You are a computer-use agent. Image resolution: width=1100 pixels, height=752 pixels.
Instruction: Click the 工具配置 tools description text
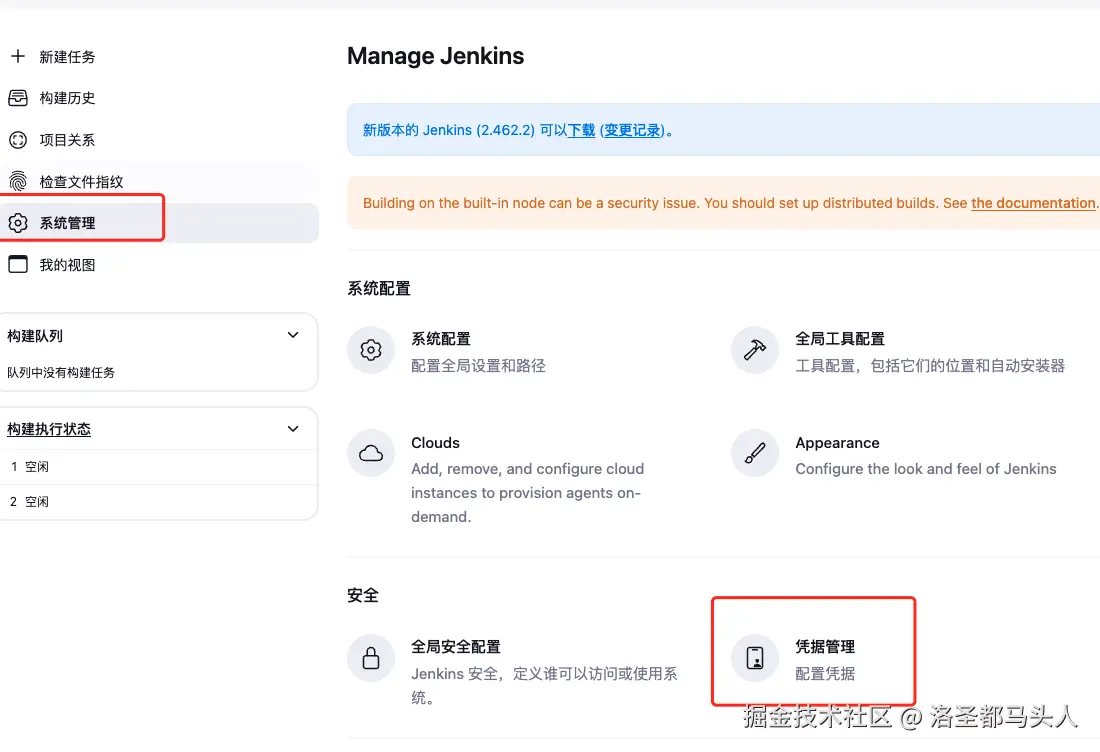pos(930,365)
